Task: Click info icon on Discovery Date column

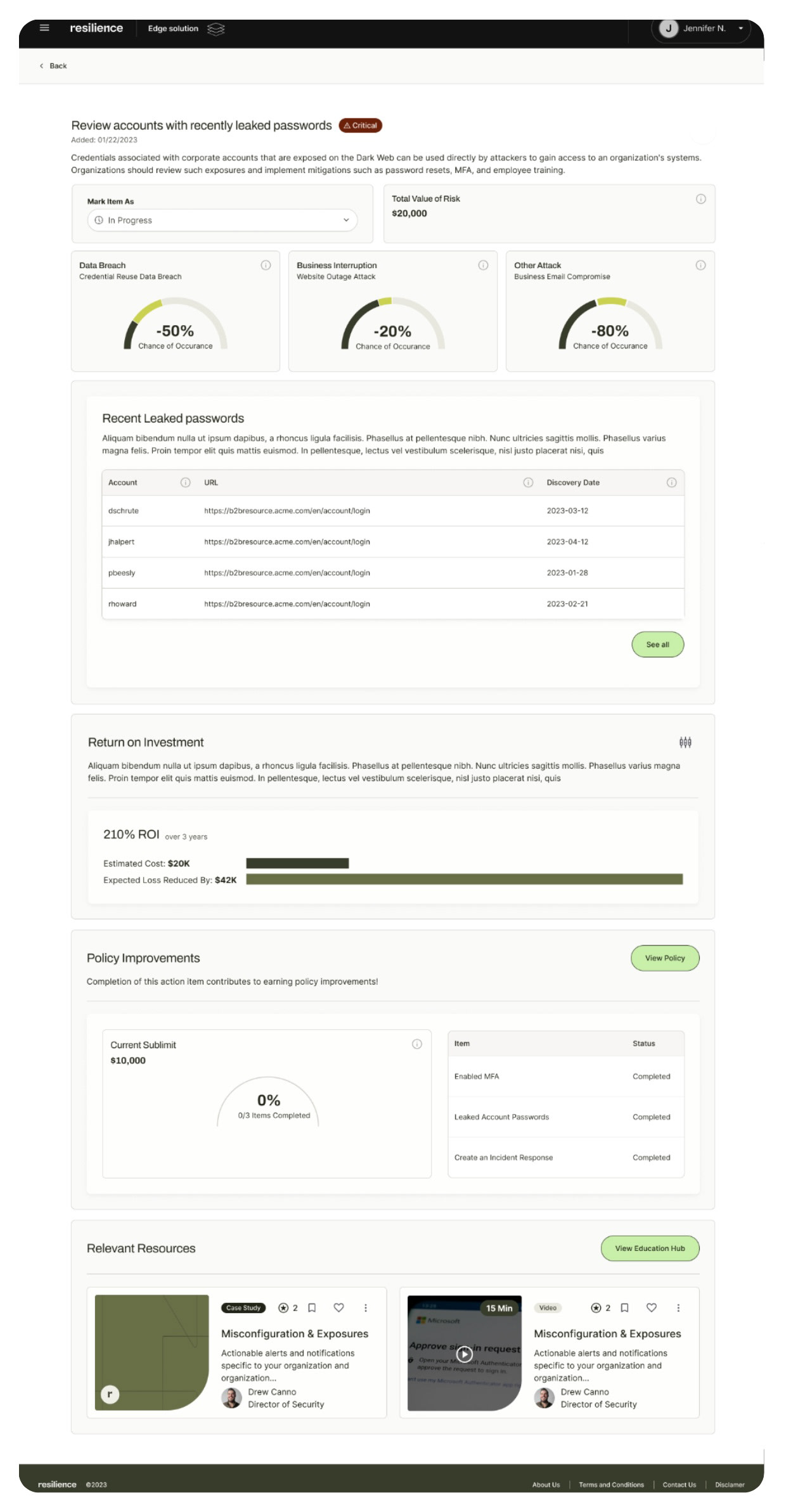Action: (x=671, y=483)
